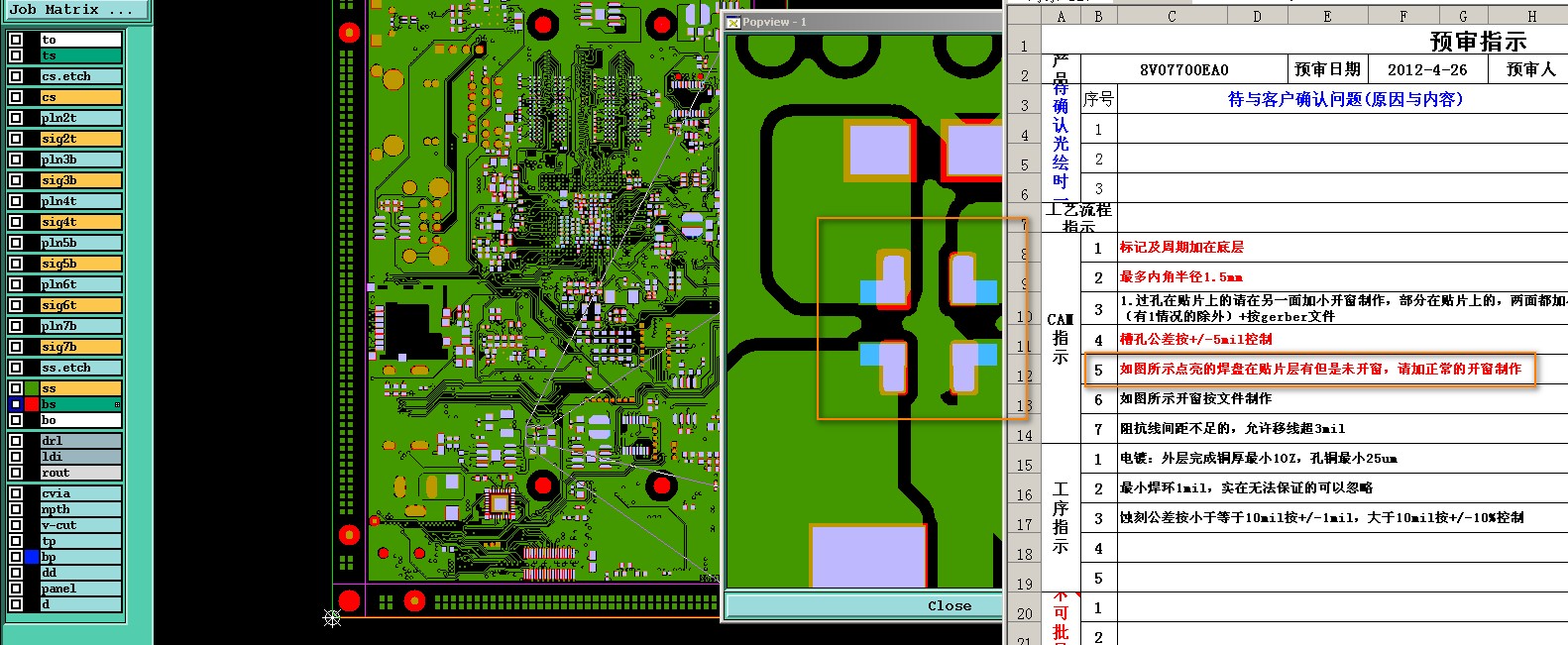This screenshot has width=1568, height=645.
Task: Enable display checkbox for cs.etch layer
Action: [16, 76]
